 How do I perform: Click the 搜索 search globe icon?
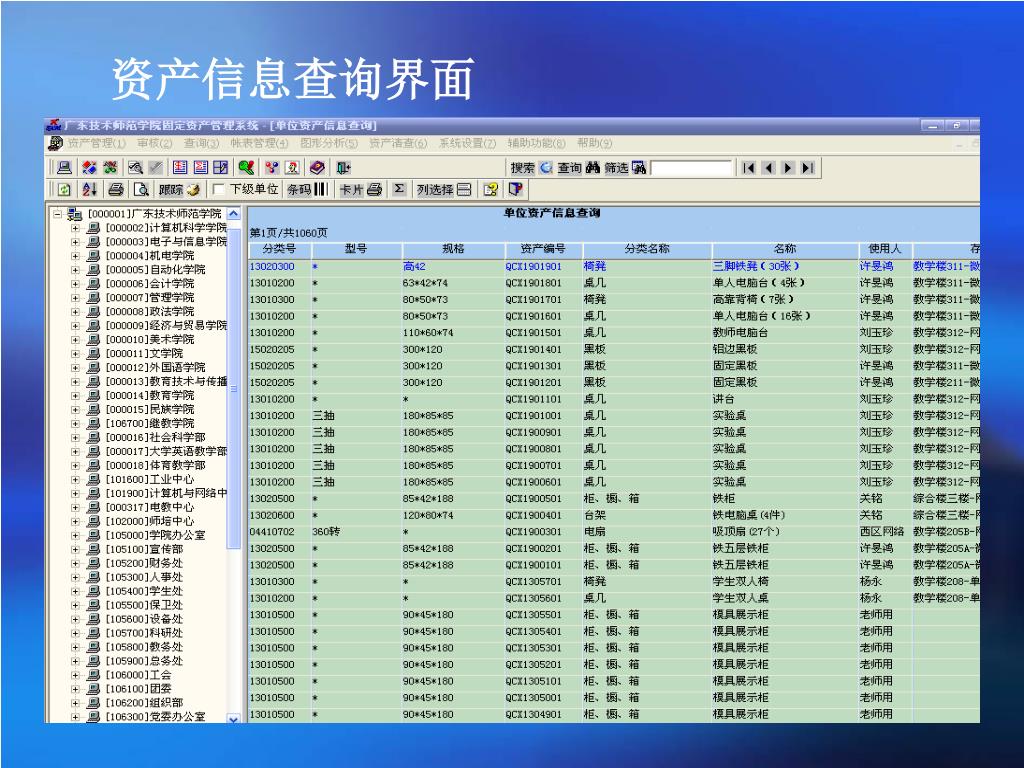click(545, 168)
